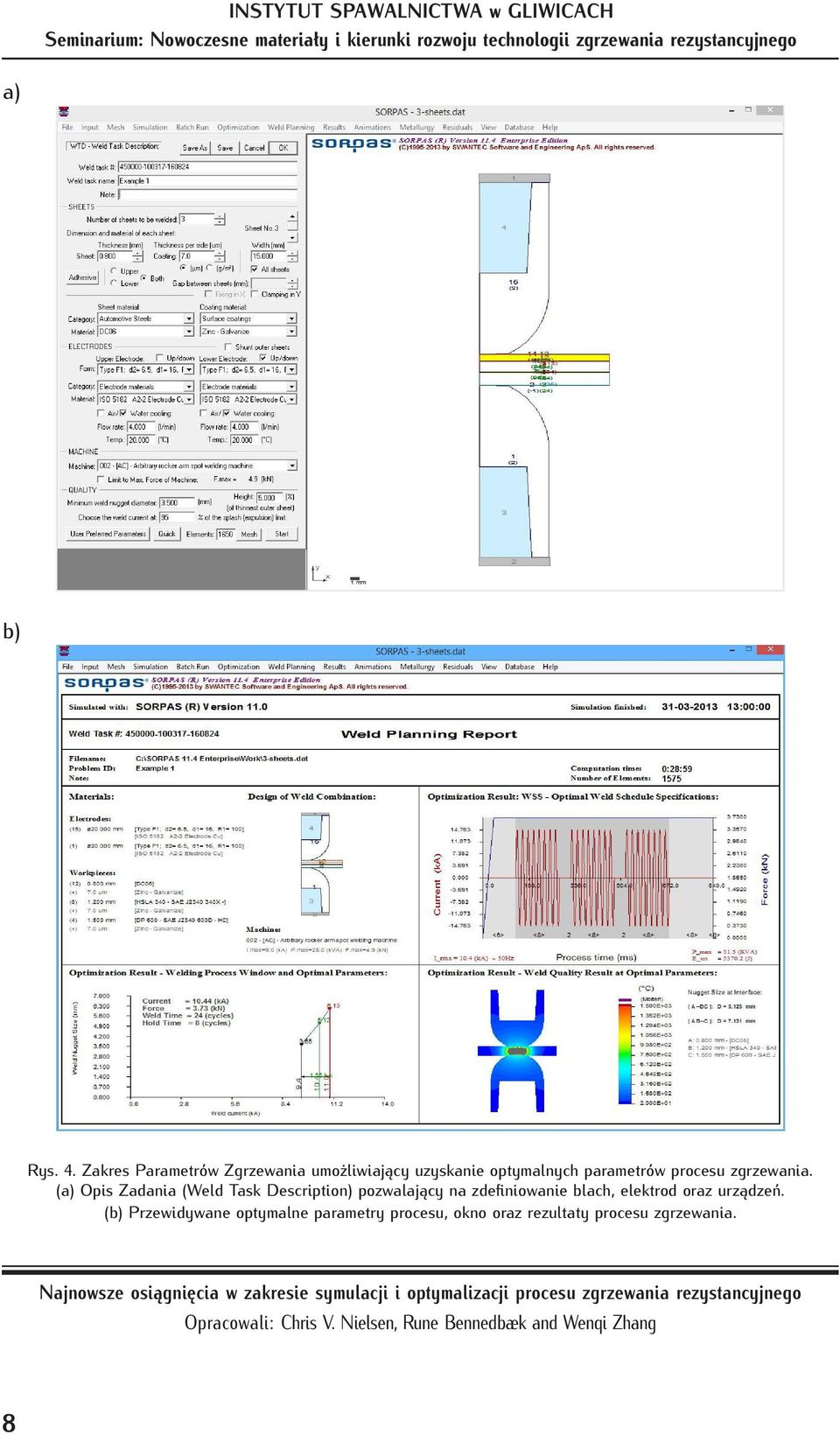Toggle the All sheets checkbox

(254, 269)
